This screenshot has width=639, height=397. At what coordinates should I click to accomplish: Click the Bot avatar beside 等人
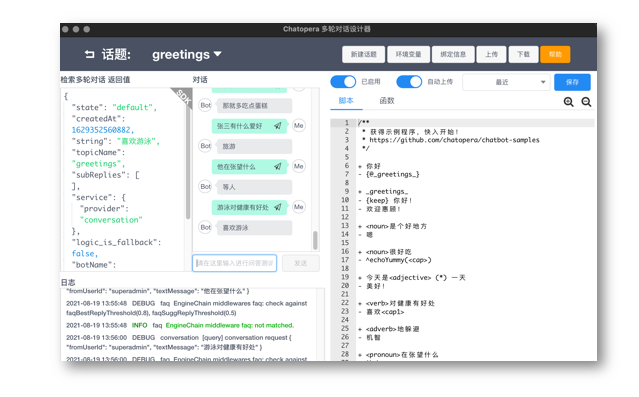[x=205, y=186]
